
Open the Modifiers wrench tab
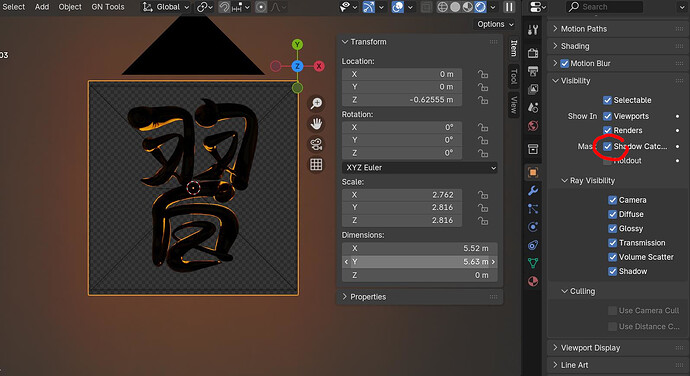pyautogui.click(x=533, y=191)
